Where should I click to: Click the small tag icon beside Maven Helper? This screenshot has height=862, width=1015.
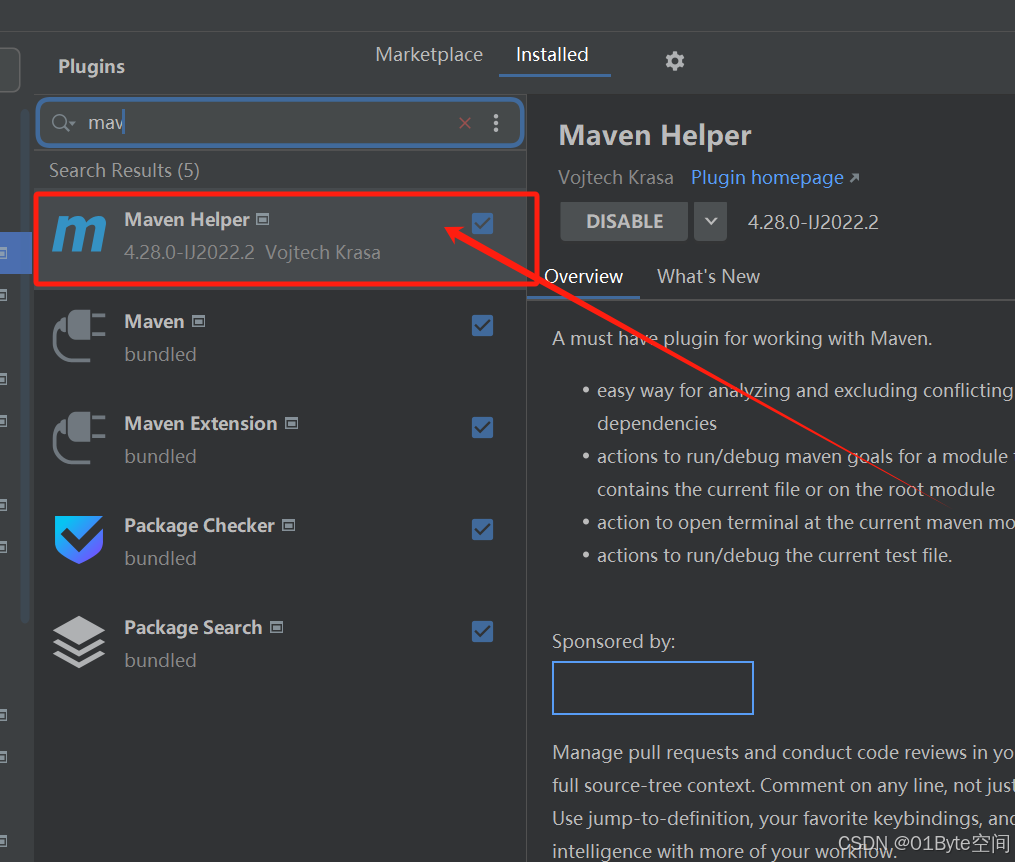click(263, 219)
